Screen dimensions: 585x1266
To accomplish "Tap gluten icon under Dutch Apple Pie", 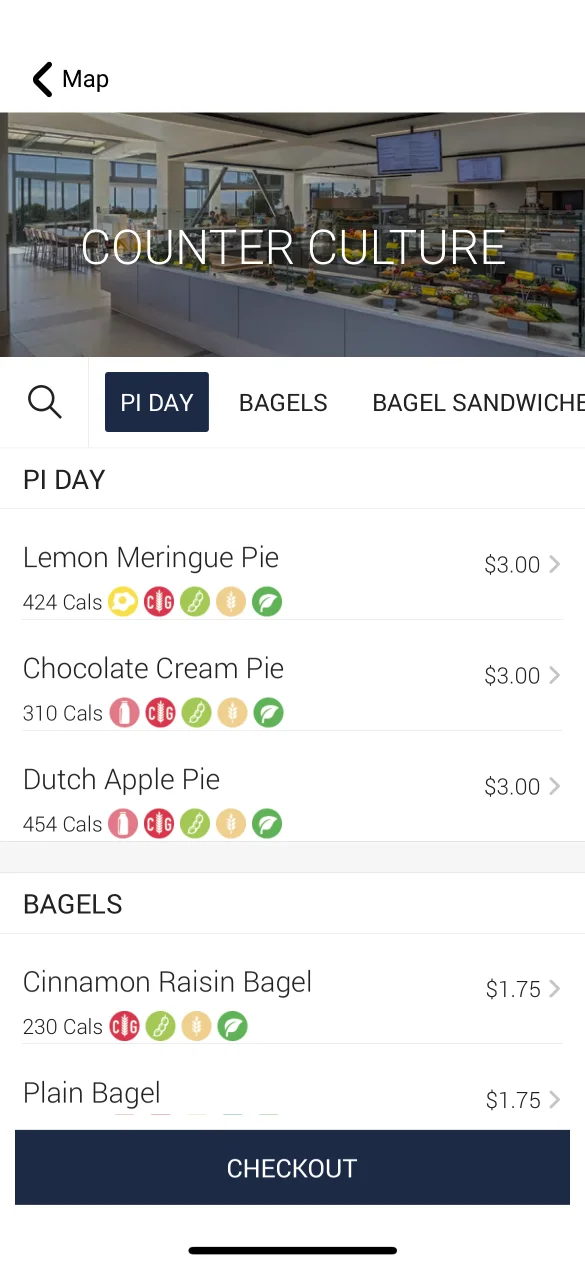I will [x=160, y=824].
